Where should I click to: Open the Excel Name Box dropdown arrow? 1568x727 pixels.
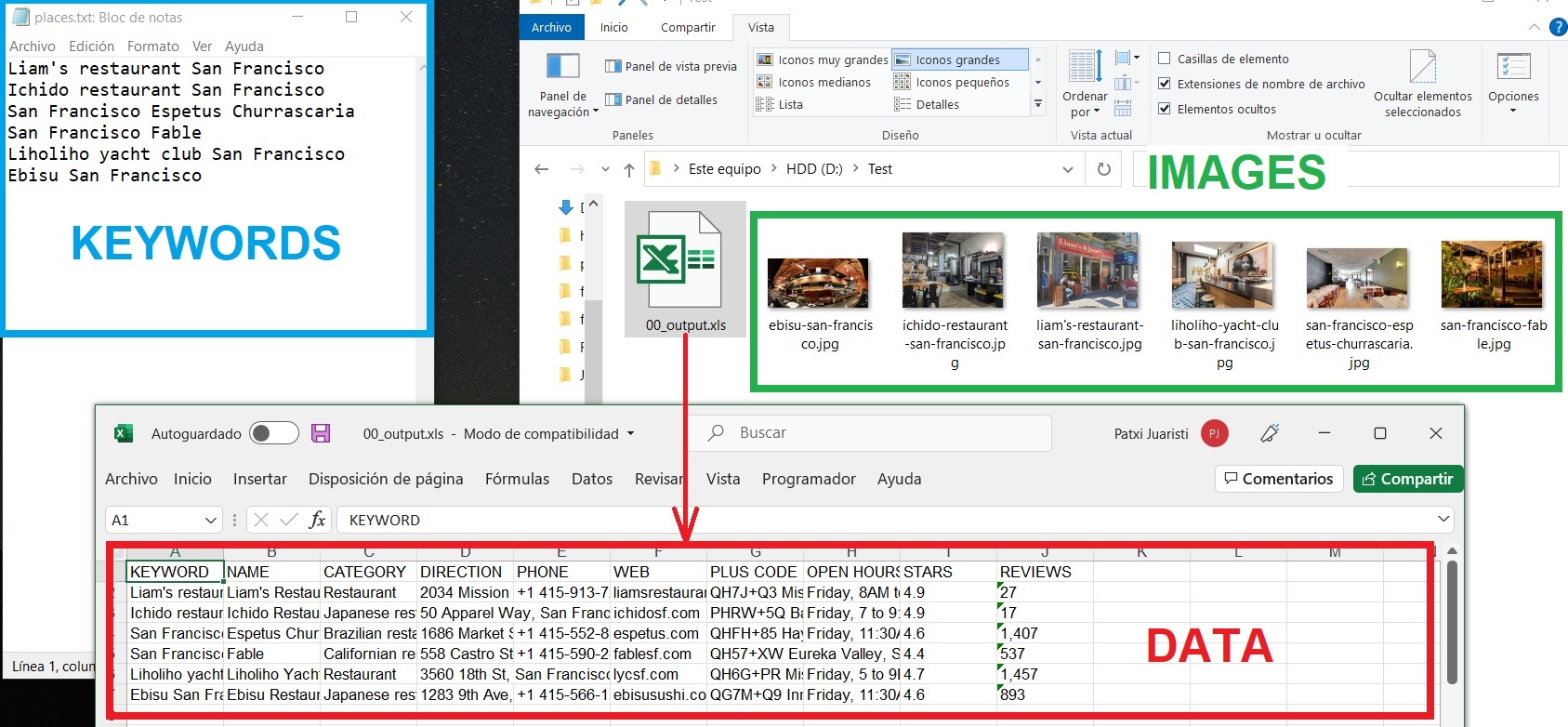click(211, 520)
